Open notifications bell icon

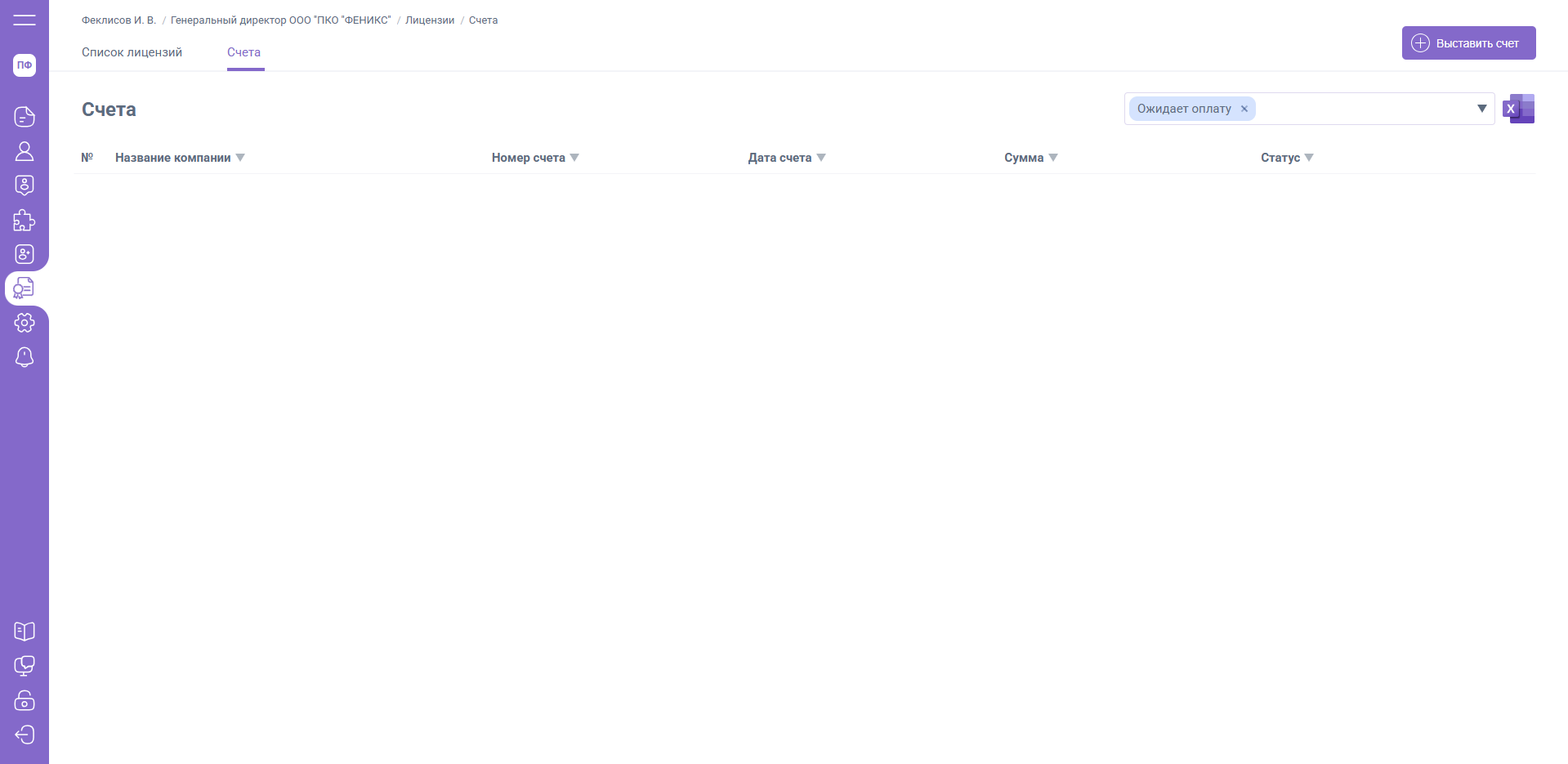pyautogui.click(x=25, y=357)
